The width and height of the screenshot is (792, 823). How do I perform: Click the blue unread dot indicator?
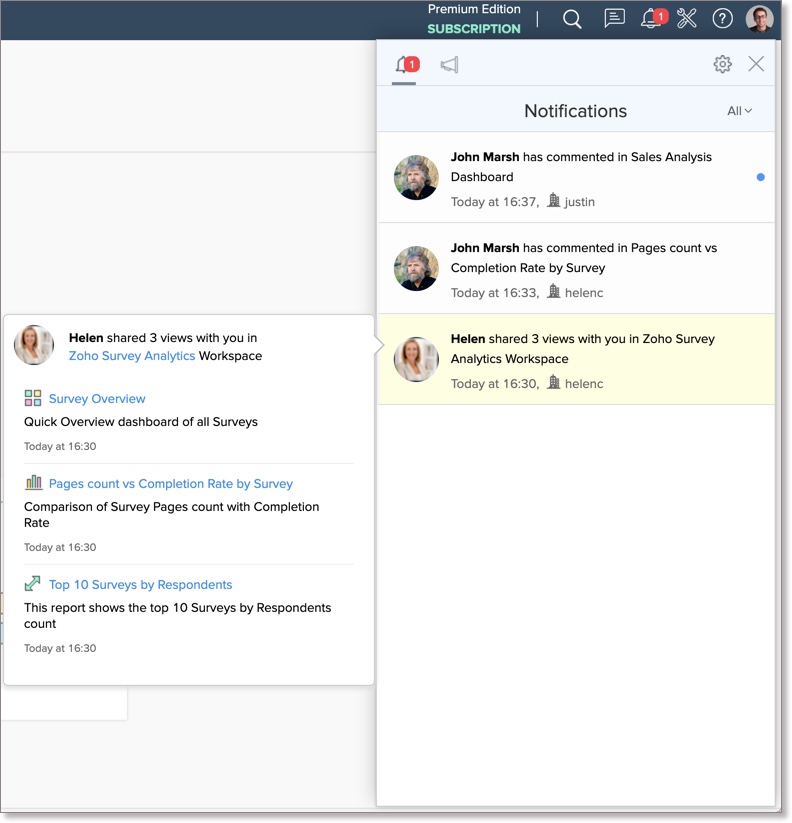click(761, 177)
